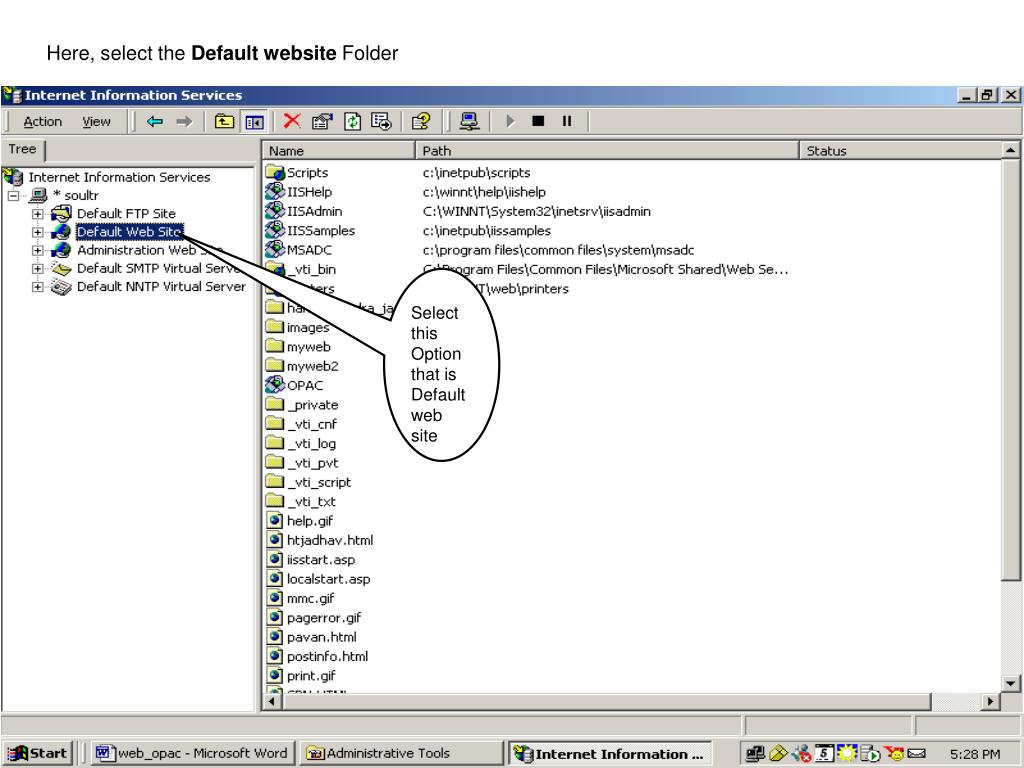
Task: Select the IISSamples virtual directory icon
Action: 275,230
